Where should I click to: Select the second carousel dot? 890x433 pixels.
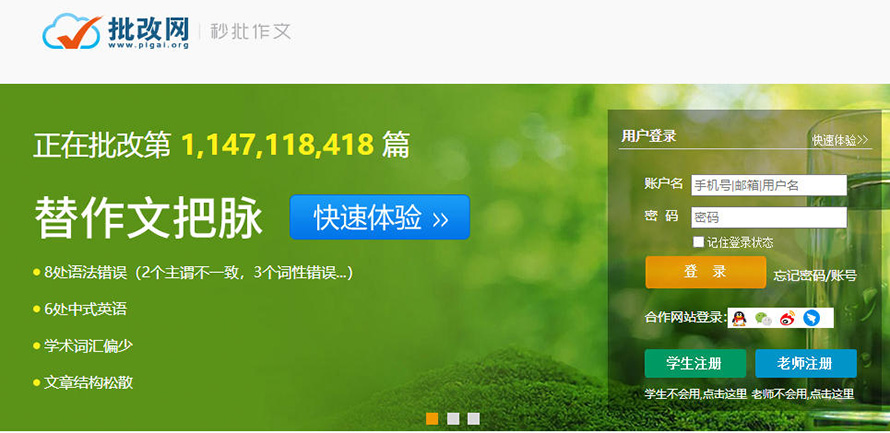(453, 419)
